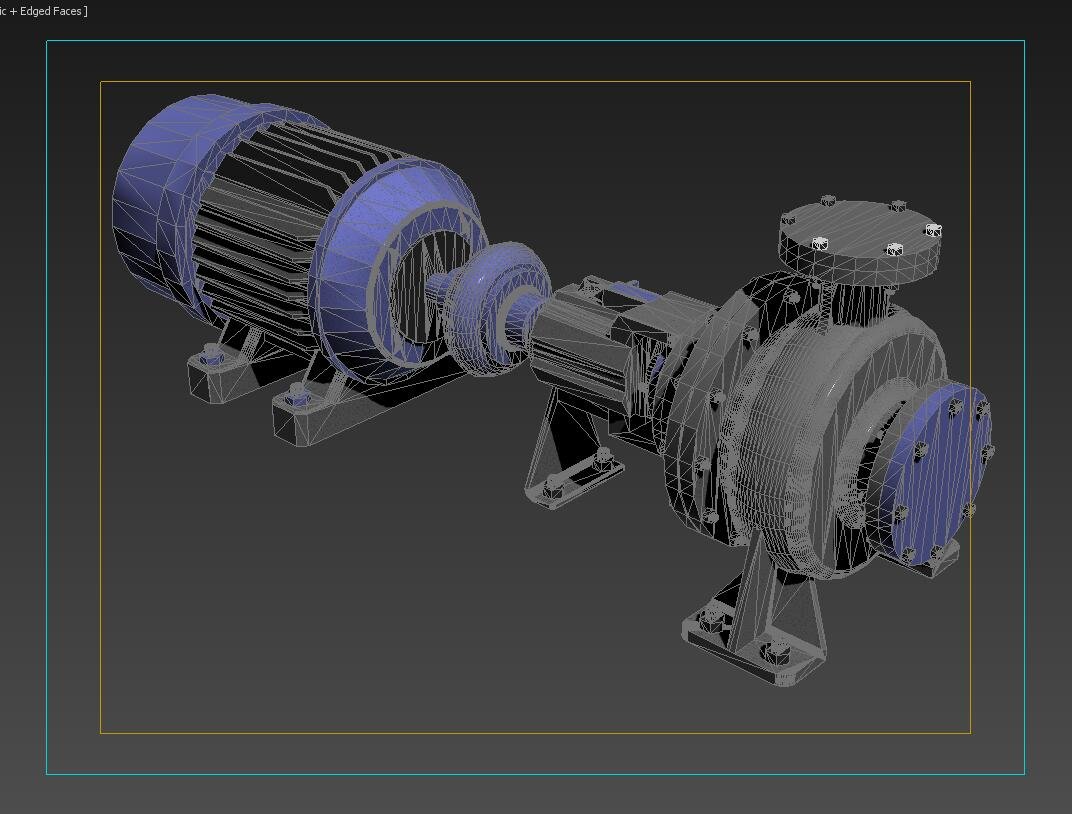The height and width of the screenshot is (814, 1072).
Task: Select the white bolt on discharge flange's right edge
Action: pos(933,231)
